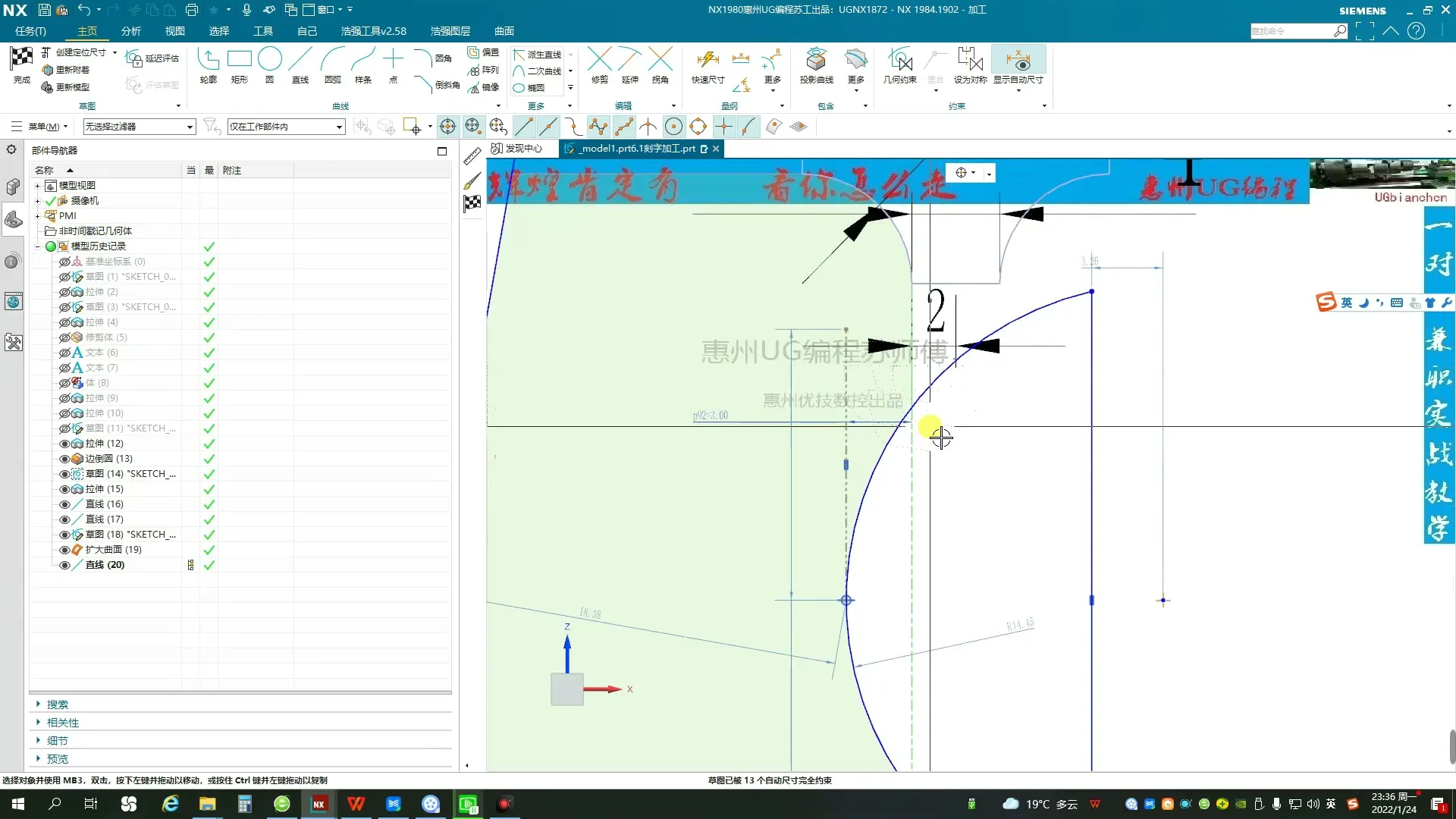The image size is (1456, 819).
Task: Toggle visibility of 扩大曲面 (19)
Action: click(x=64, y=550)
